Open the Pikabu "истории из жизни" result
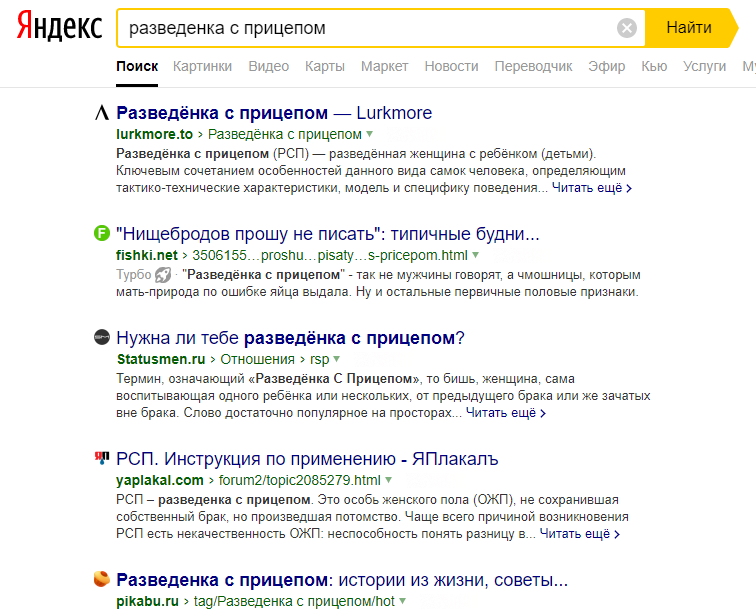756x613 pixels. point(342,580)
